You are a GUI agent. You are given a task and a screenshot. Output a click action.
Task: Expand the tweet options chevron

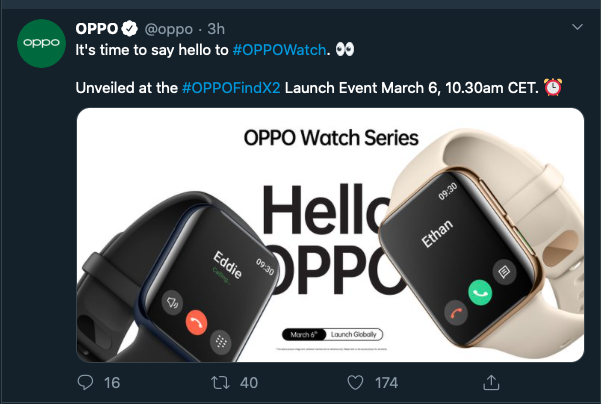tap(576, 26)
